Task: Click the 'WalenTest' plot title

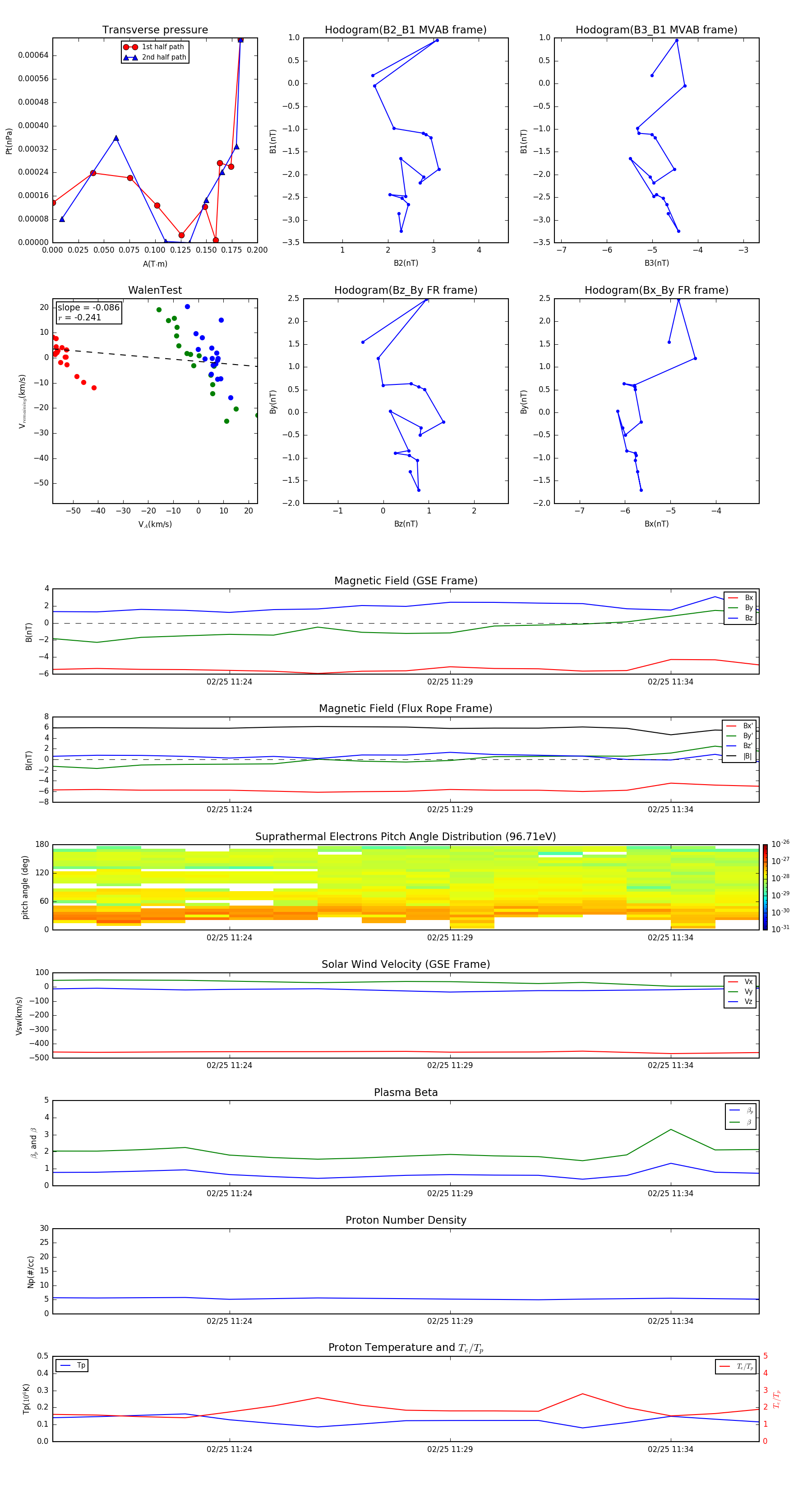Action: 155,290
